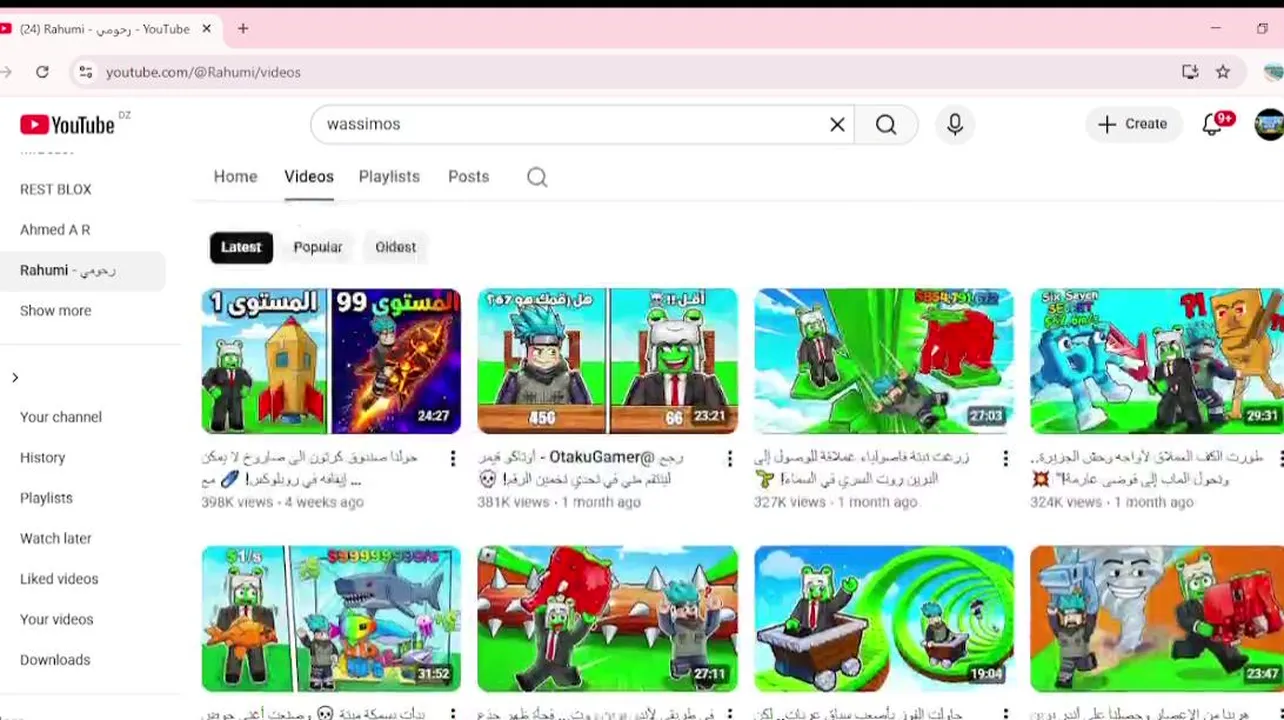Open the notifications bell

click(x=1213, y=124)
